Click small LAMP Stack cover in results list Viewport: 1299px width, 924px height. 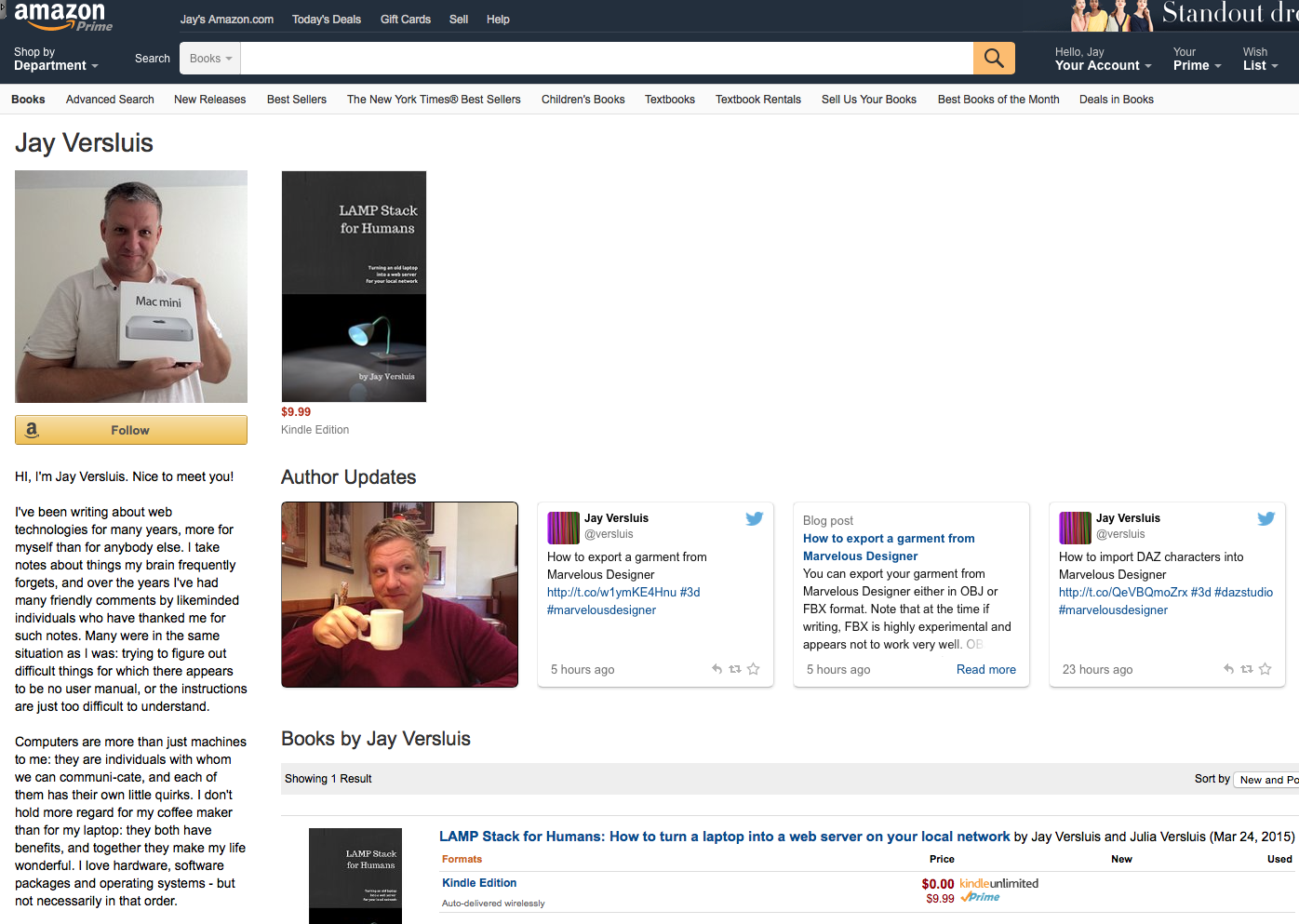pyautogui.click(x=355, y=876)
